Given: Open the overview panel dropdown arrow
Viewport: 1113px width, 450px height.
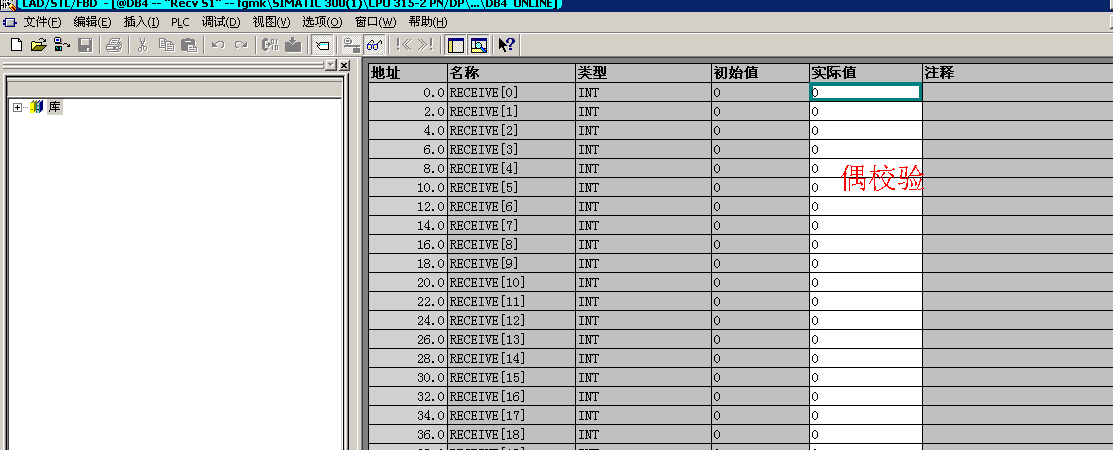Looking at the screenshot, I should (x=331, y=65).
